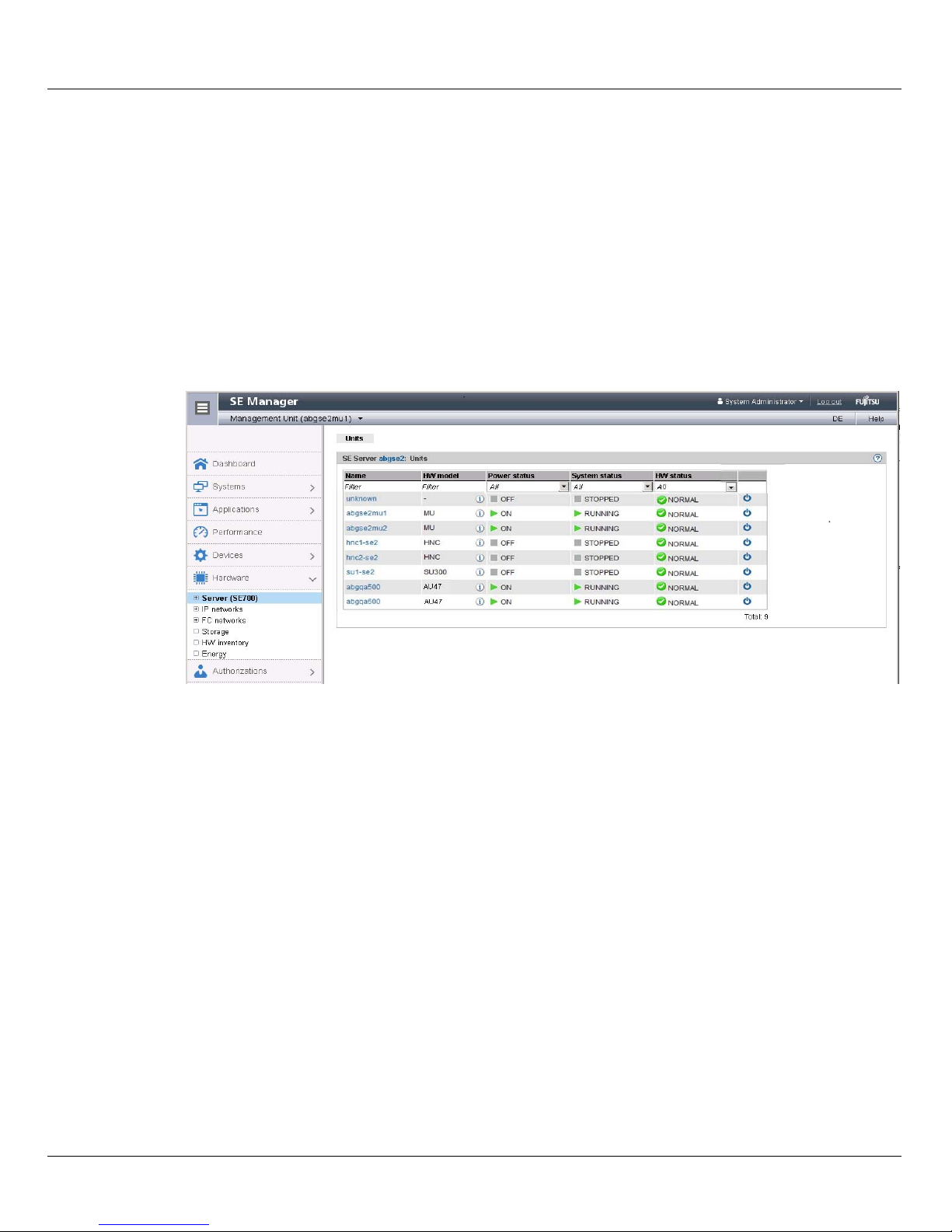Click the Fujitsu logo

pos(867,402)
